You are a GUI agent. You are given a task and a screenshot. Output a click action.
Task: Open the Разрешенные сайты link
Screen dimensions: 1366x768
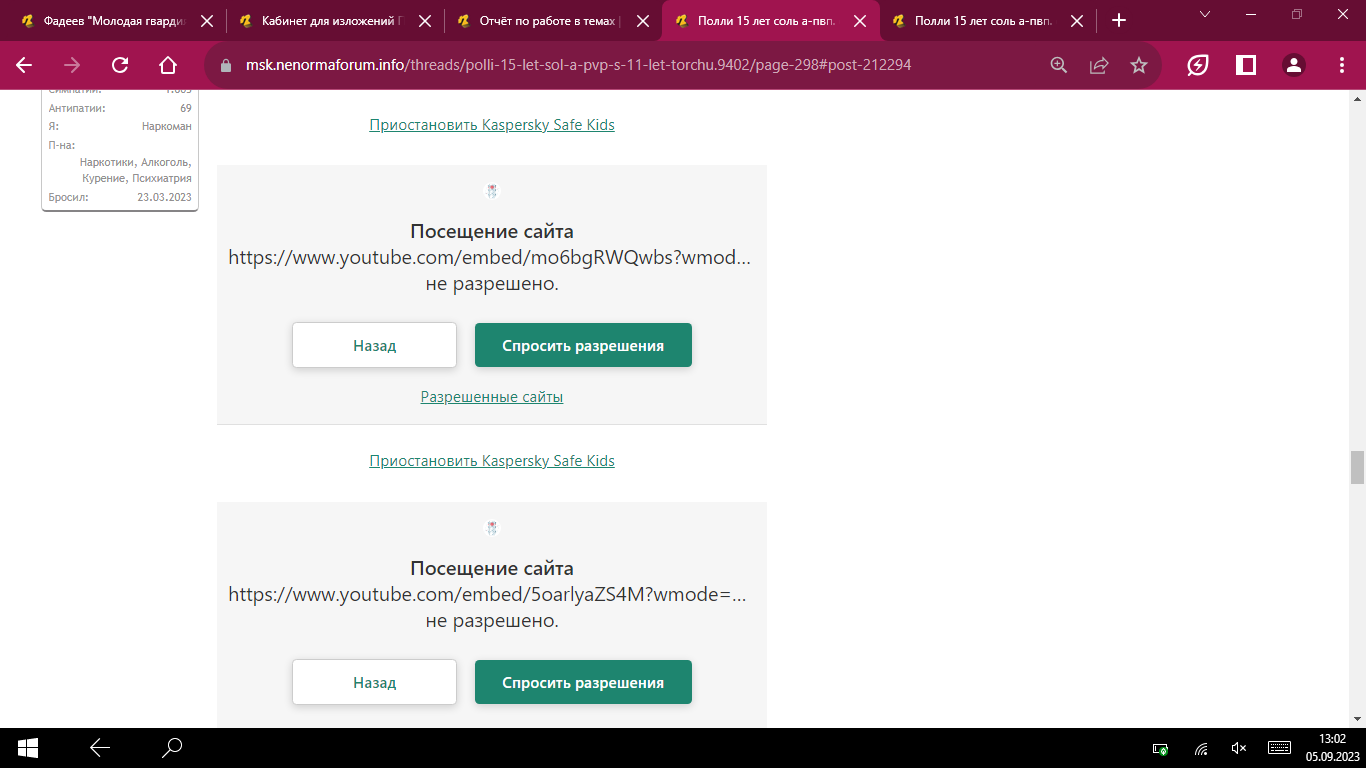pyautogui.click(x=491, y=397)
